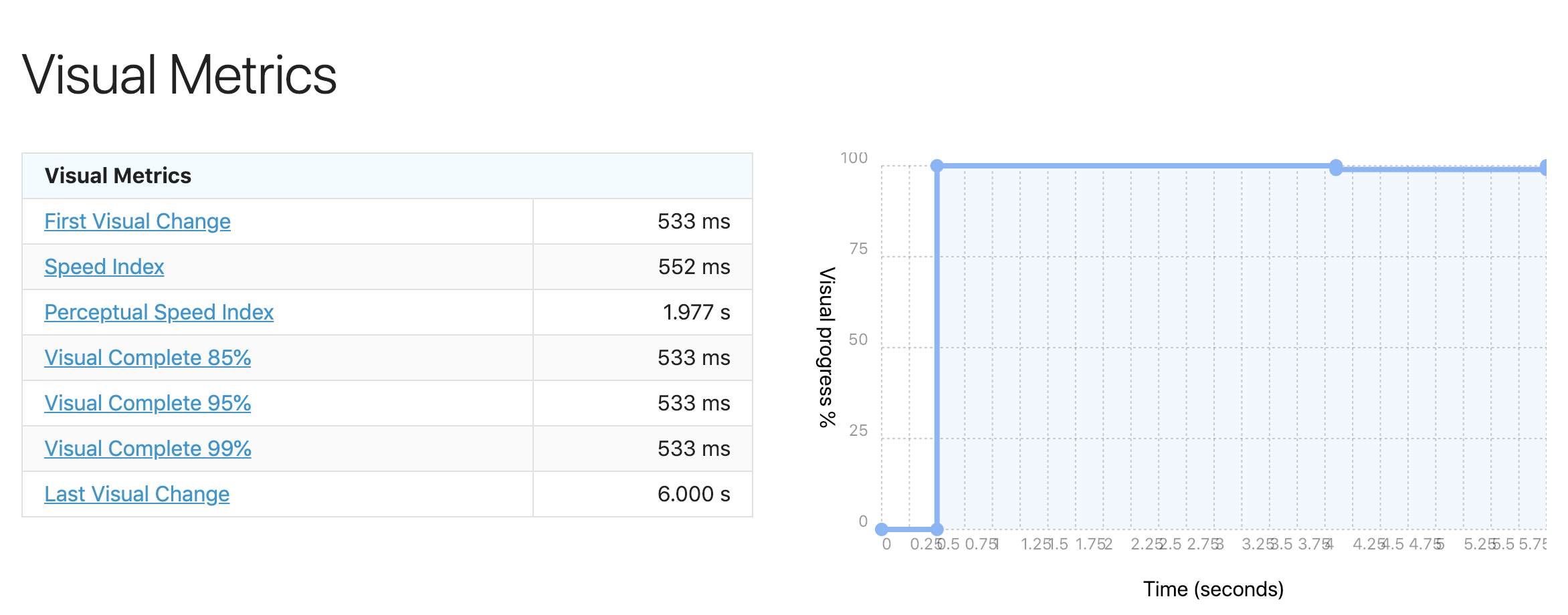
Task: Click the Time (seconds) axis label
Action: (1213, 589)
